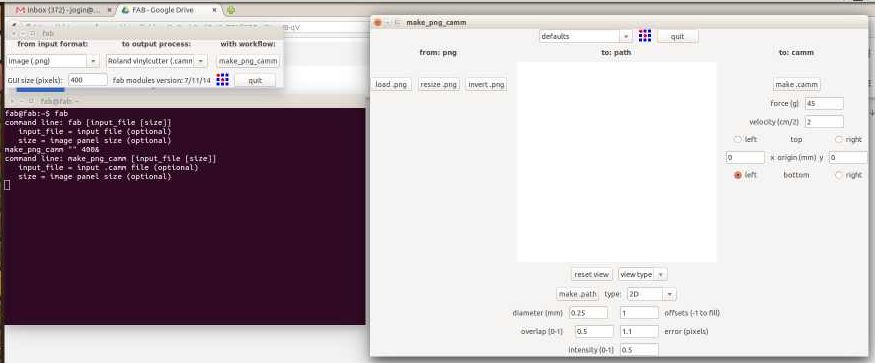
Task: Click the velocity field showing 2
Action: [824, 121]
